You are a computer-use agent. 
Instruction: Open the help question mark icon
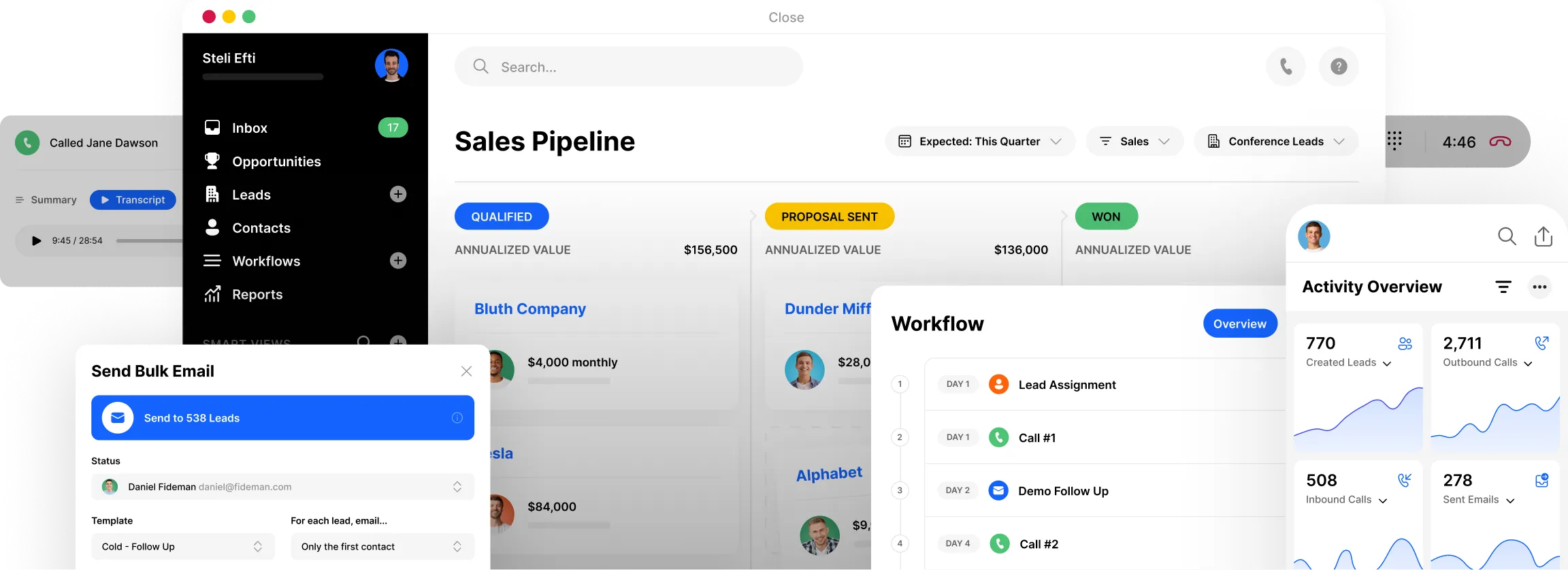pos(1339,67)
